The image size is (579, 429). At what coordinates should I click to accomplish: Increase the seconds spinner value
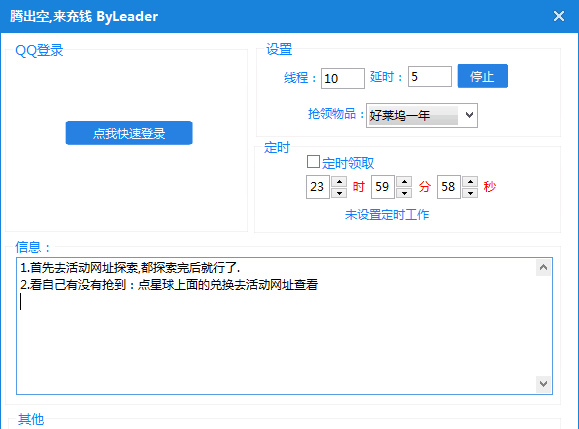(x=470, y=182)
